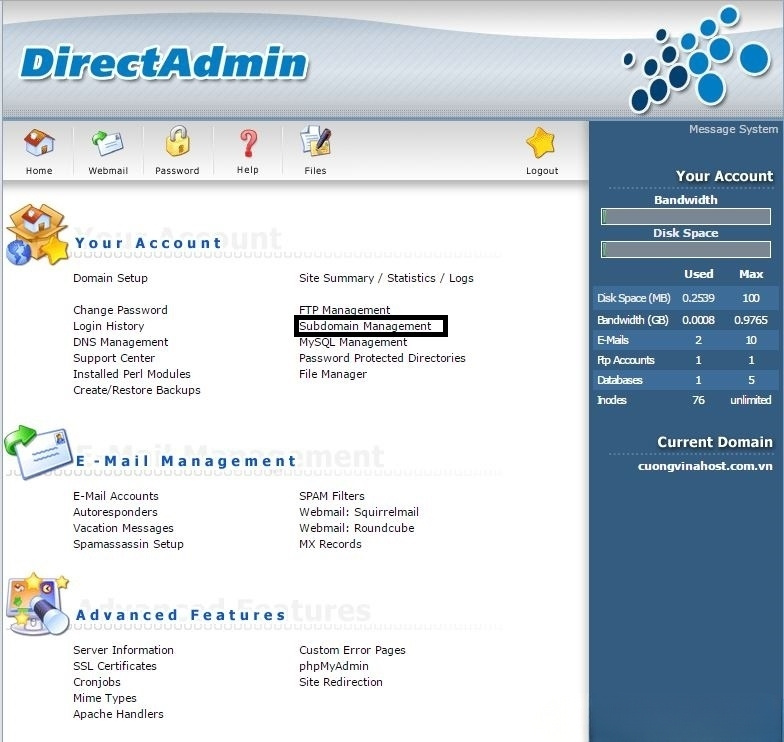This screenshot has height=742, width=784.
Task: Open Password Protected Directories
Action: [382, 358]
